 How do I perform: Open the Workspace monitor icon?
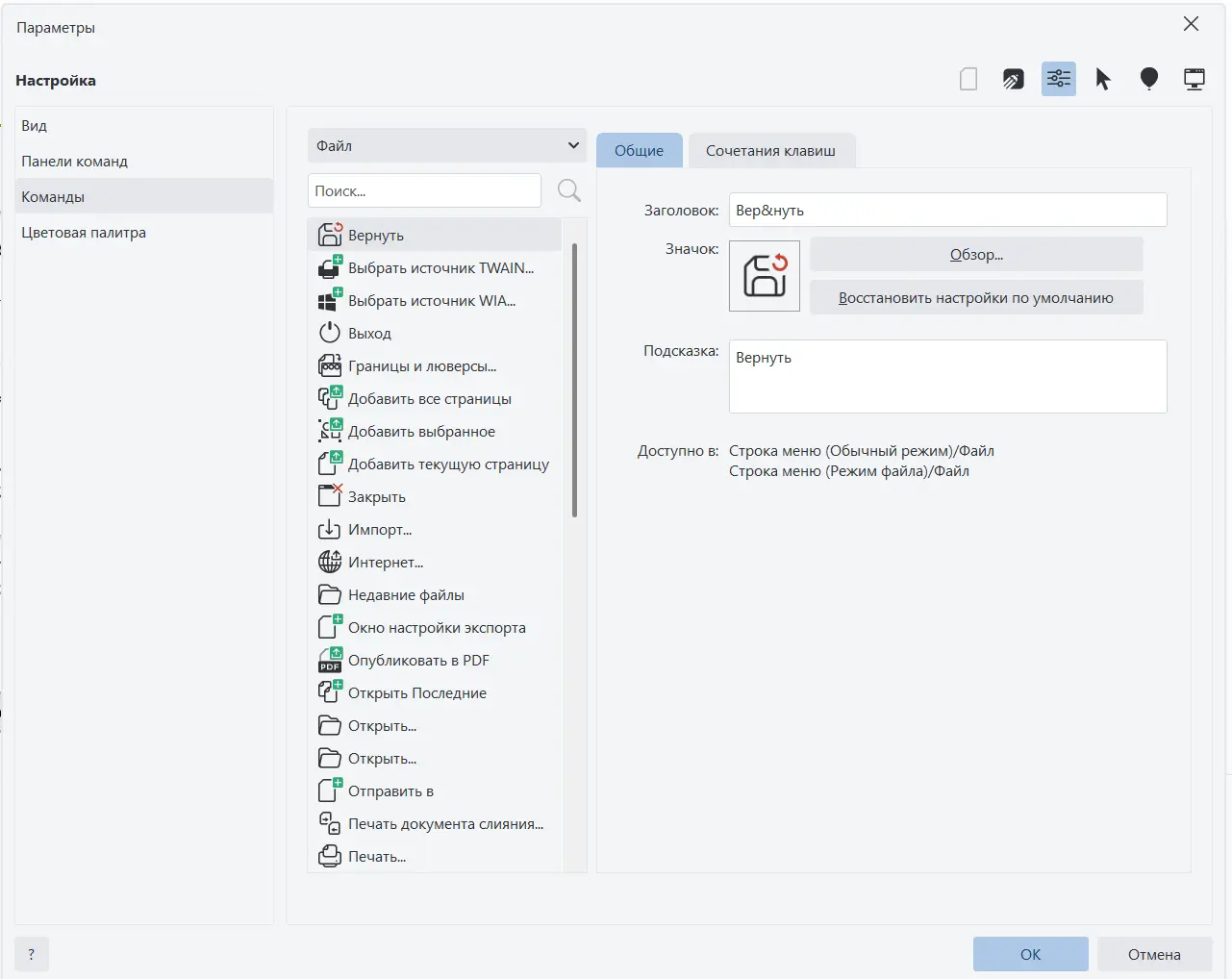click(x=1194, y=79)
